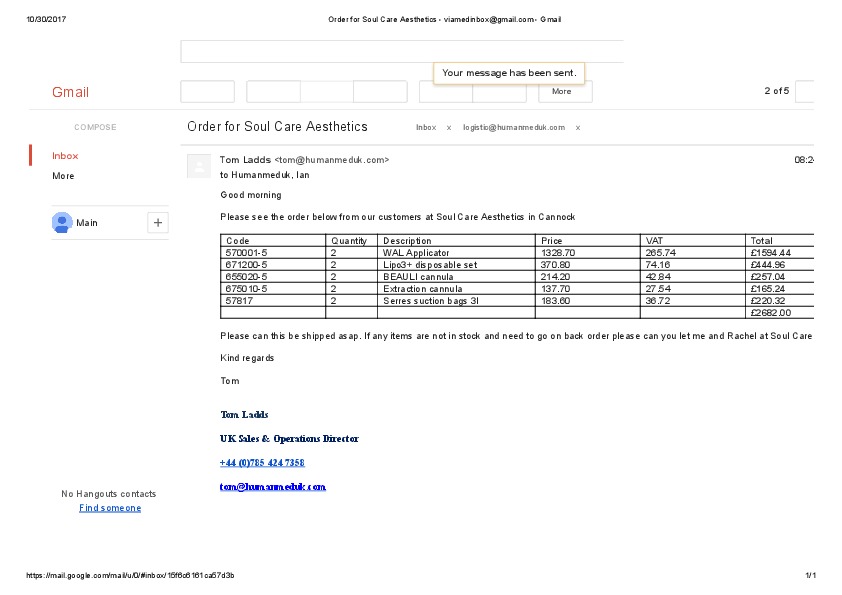842x595 pixels.
Task: Click sender name Tom Ladds
Action: pos(245,160)
